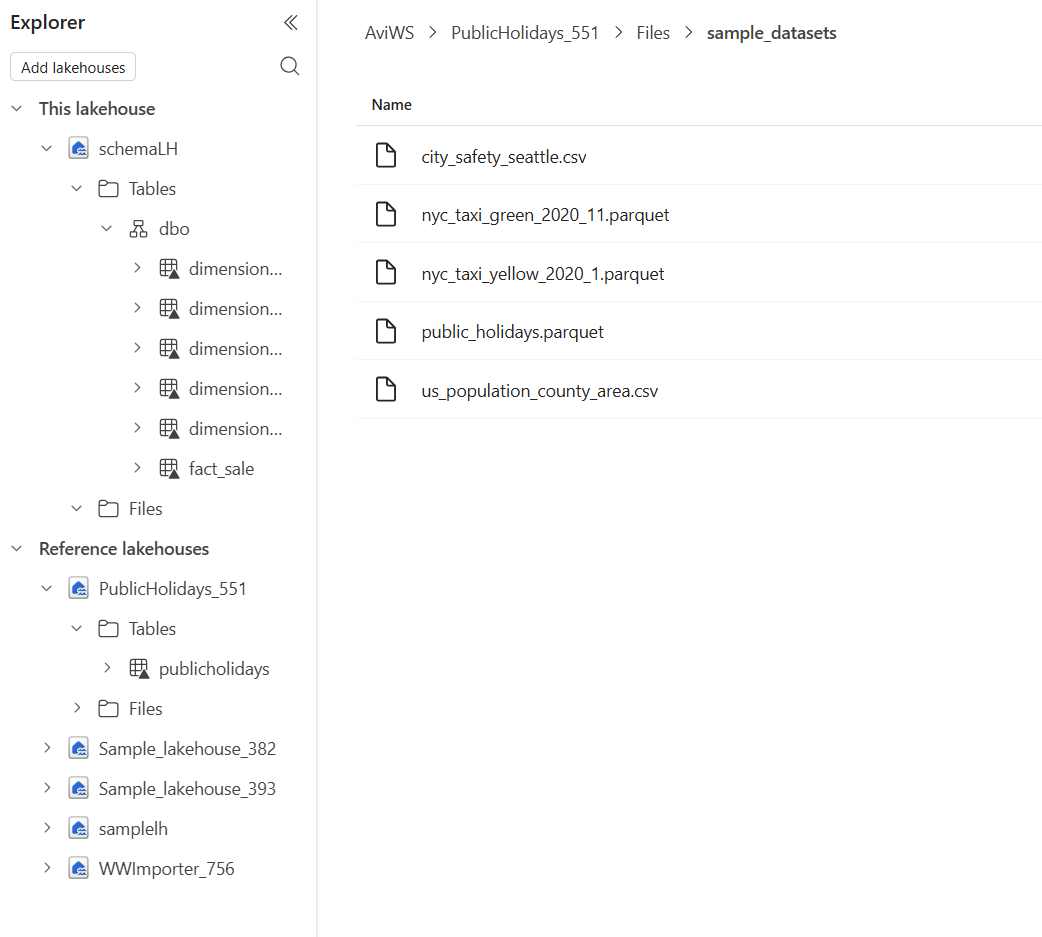Expand the Sample_lakehouse_382 tree item
The image size is (1042, 937).
coord(47,748)
